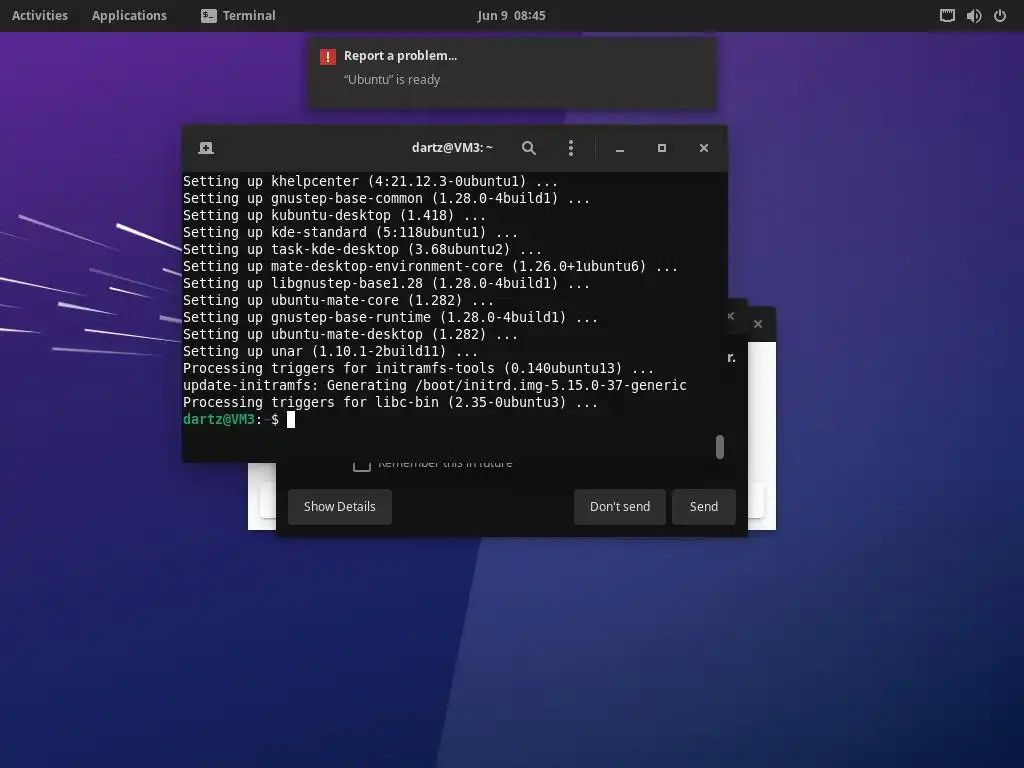The height and width of the screenshot is (768, 1024).
Task: Click the line Setting up unar
Action: click(x=330, y=351)
